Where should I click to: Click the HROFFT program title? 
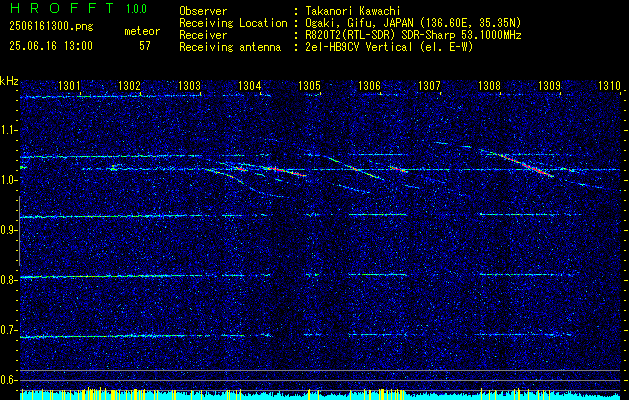coord(61,8)
